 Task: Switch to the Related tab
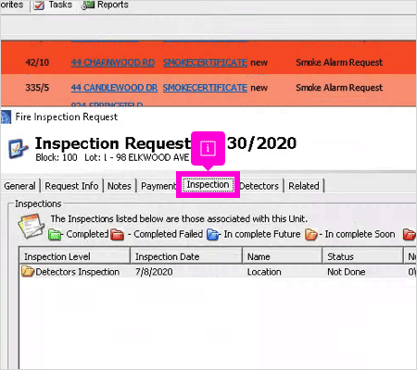point(304,186)
